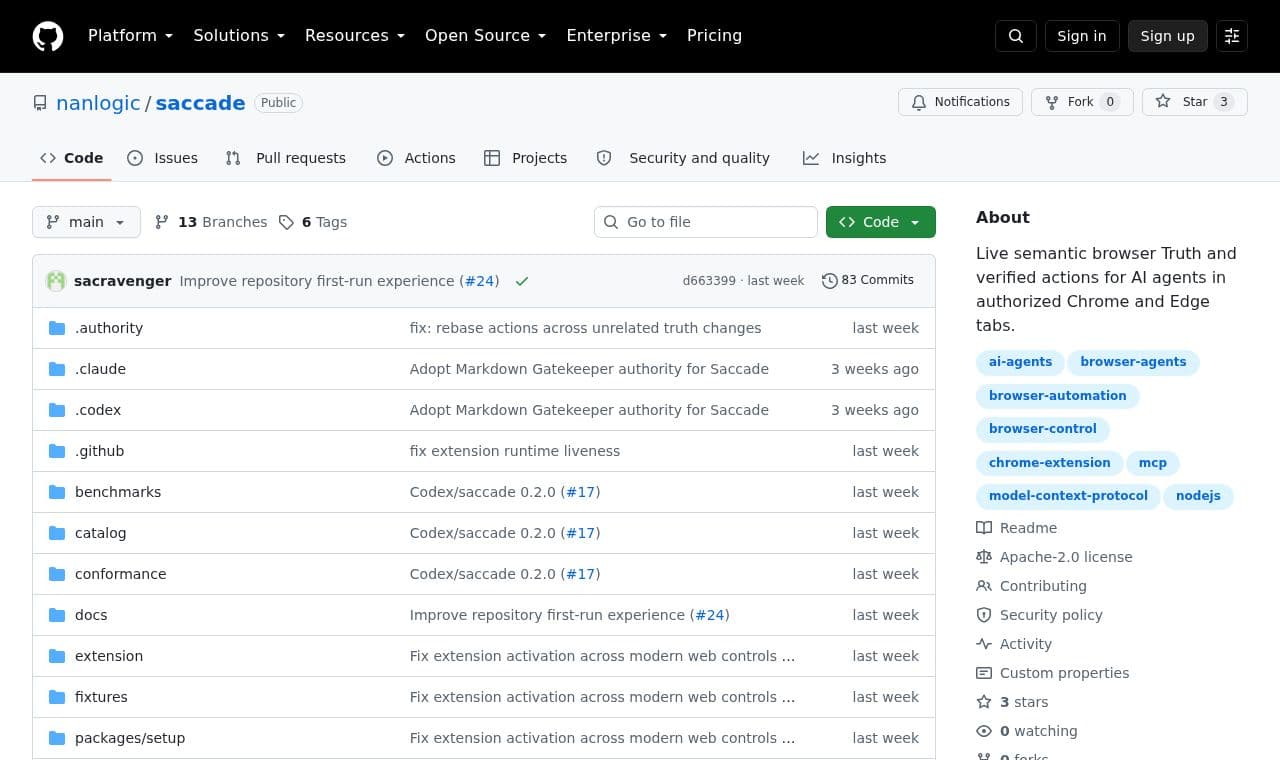The image size is (1280, 760).
Task: Open Security policy shield link
Action: [x=1039, y=615]
